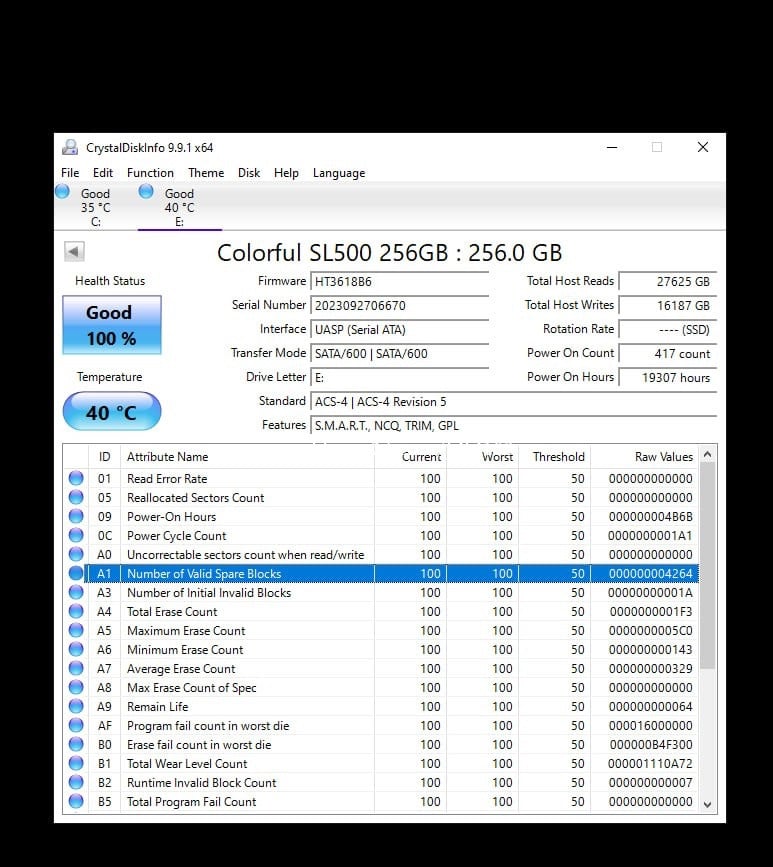
Task: Open the Disk menu
Action: click(x=249, y=173)
